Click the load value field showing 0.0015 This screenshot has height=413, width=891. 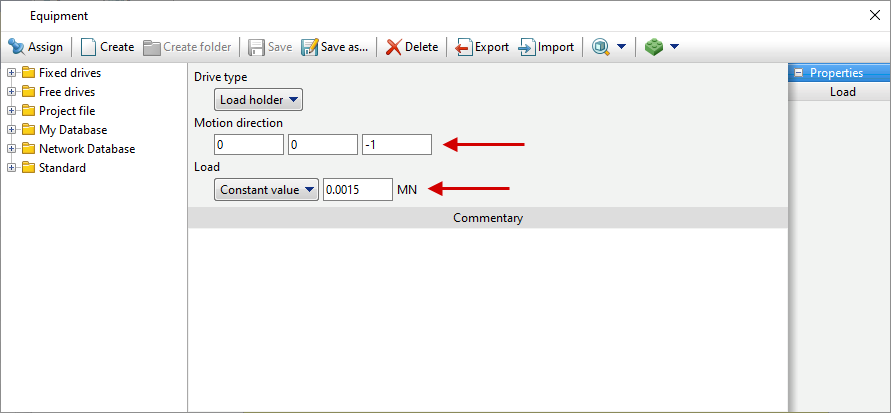(x=357, y=189)
